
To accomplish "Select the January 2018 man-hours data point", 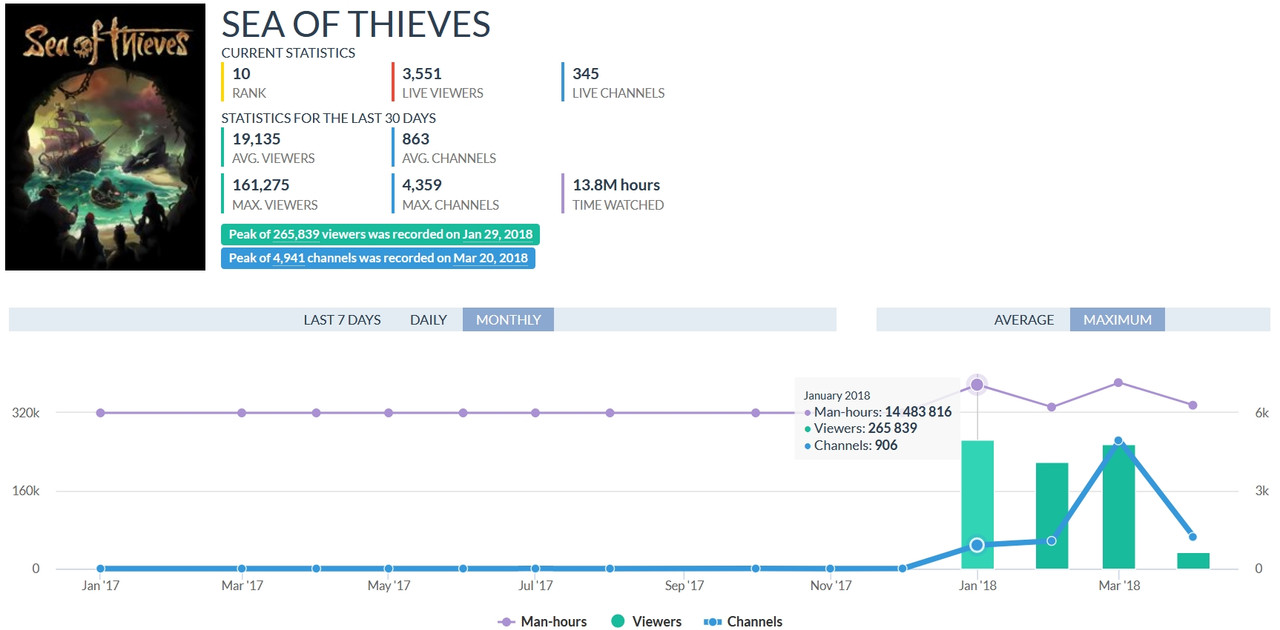I will (977, 385).
